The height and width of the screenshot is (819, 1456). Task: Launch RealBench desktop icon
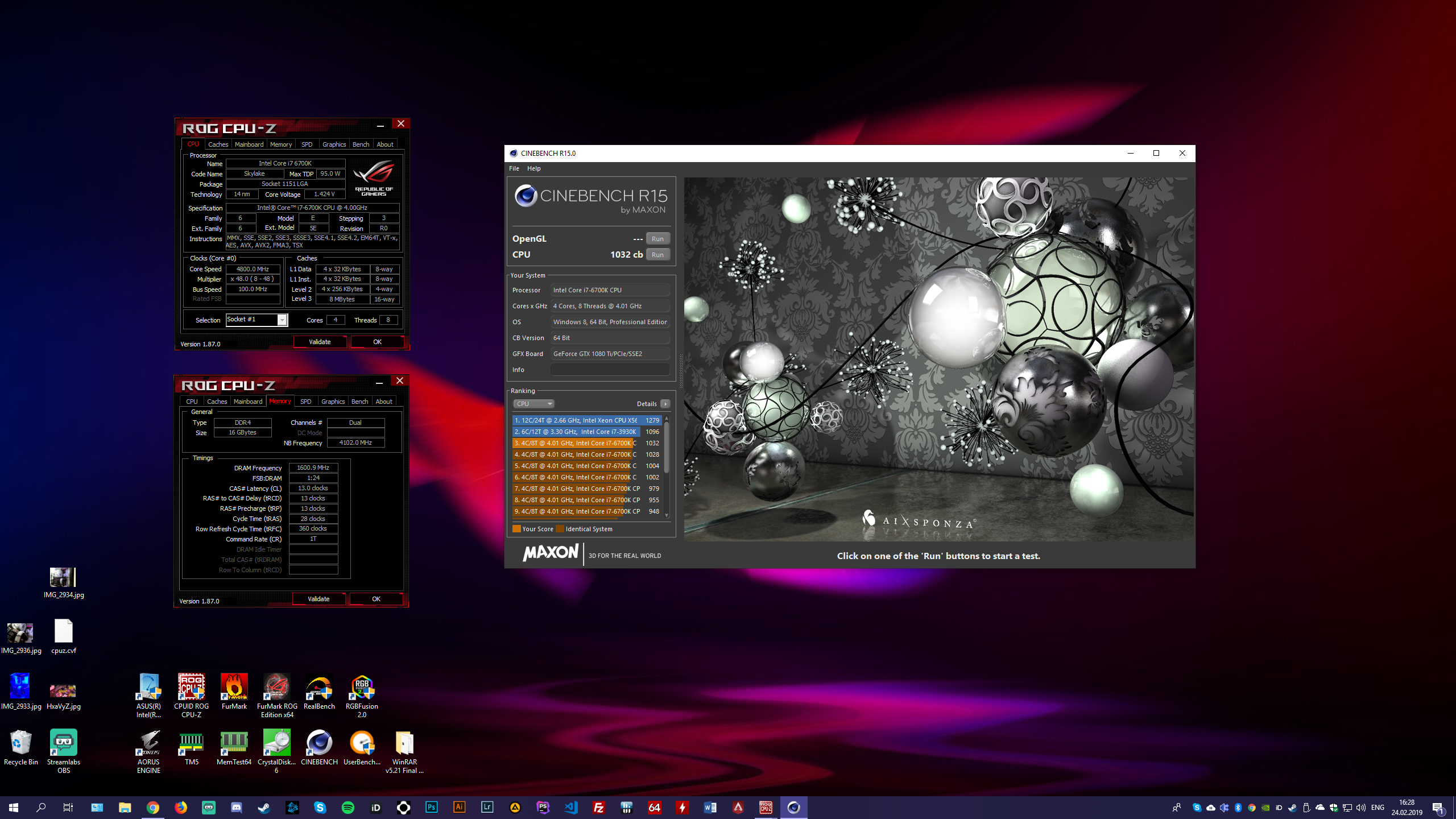point(319,692)
